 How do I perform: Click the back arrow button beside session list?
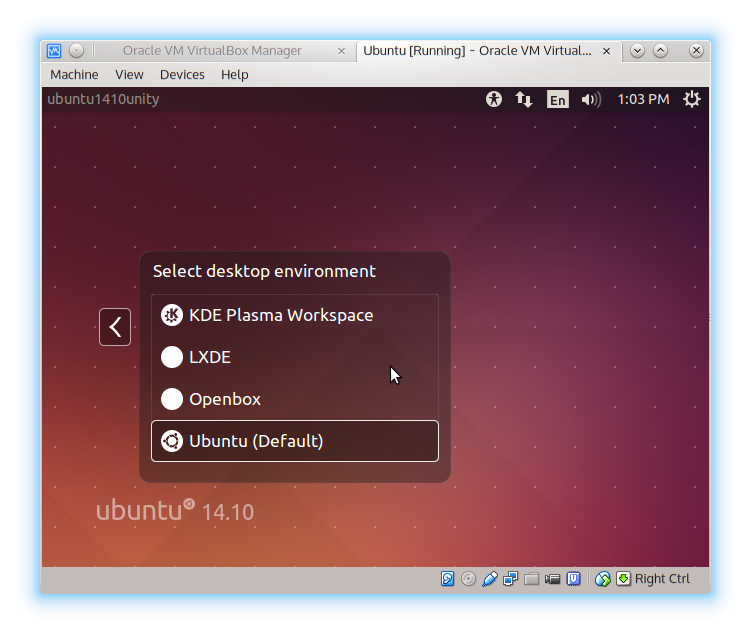[x=115, y=327]
